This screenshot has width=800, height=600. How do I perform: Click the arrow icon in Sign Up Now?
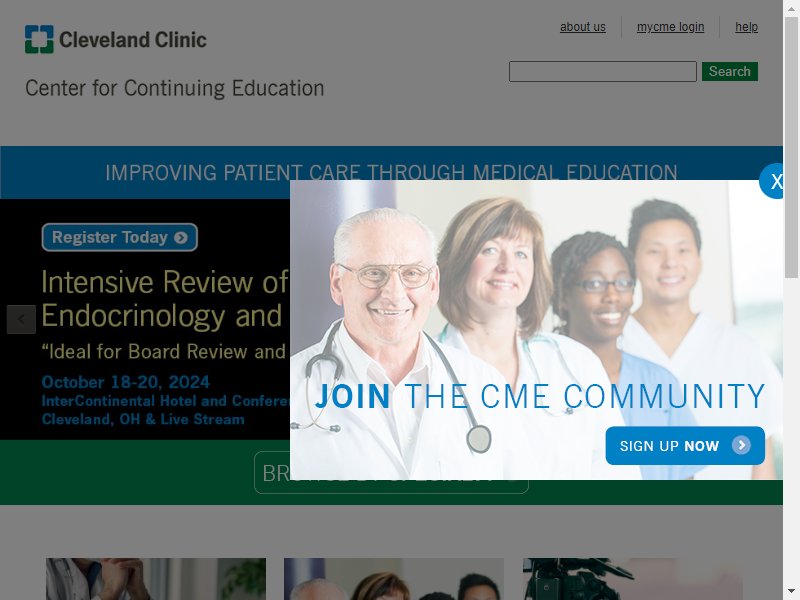(741, 445)
